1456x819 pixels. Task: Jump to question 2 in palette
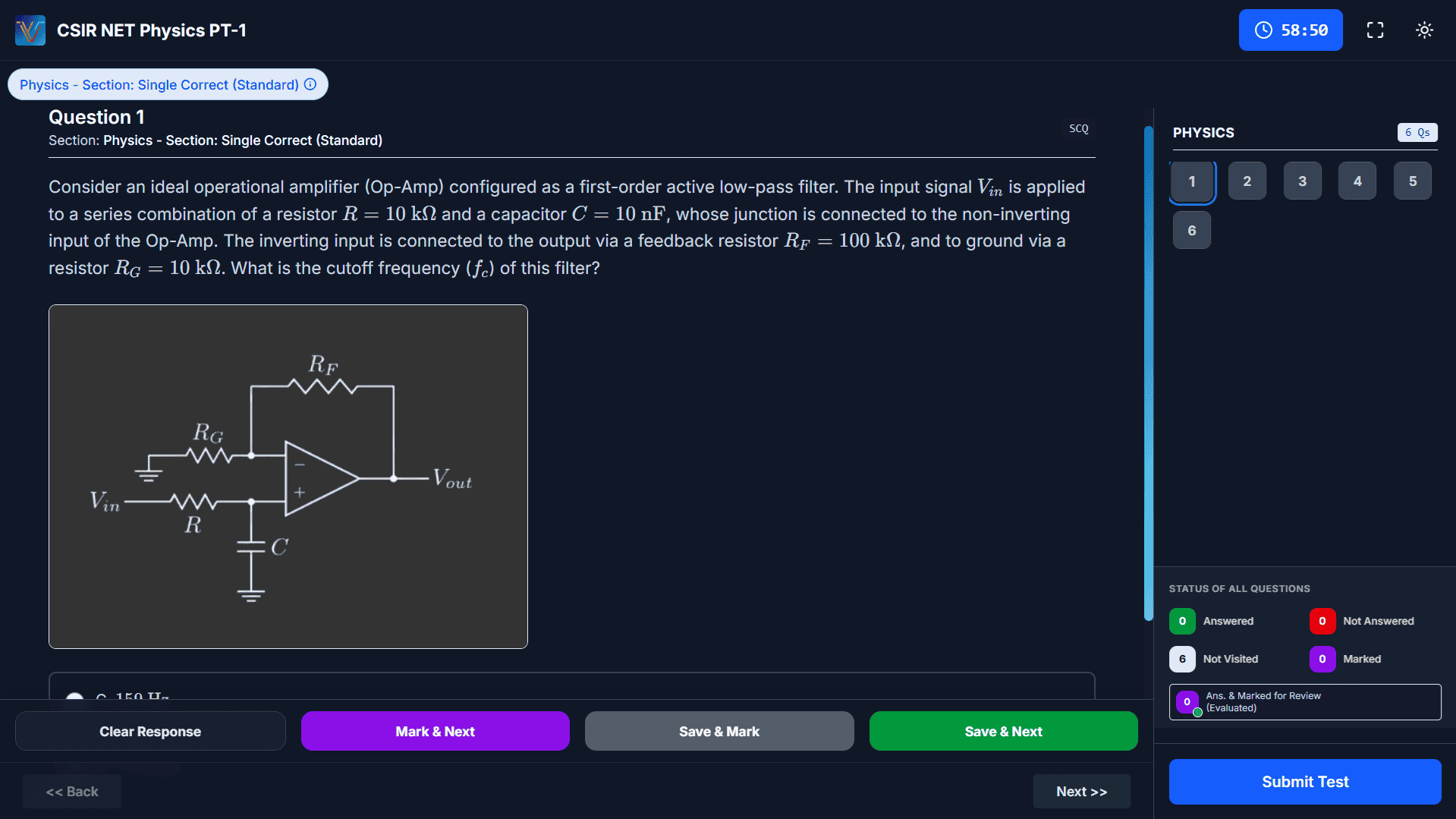pos(1247,181)
